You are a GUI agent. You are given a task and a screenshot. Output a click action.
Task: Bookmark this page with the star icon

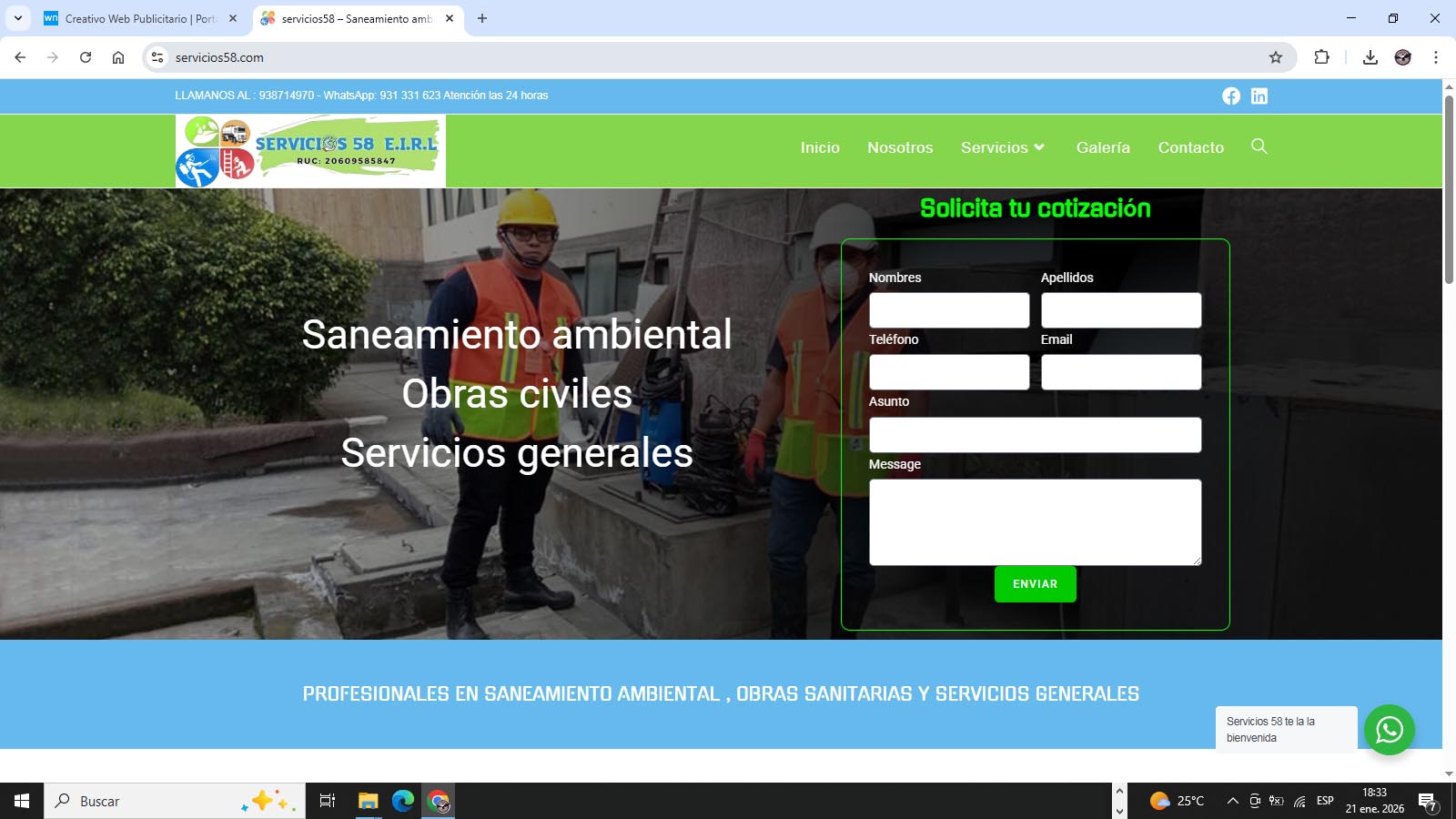1276,57
